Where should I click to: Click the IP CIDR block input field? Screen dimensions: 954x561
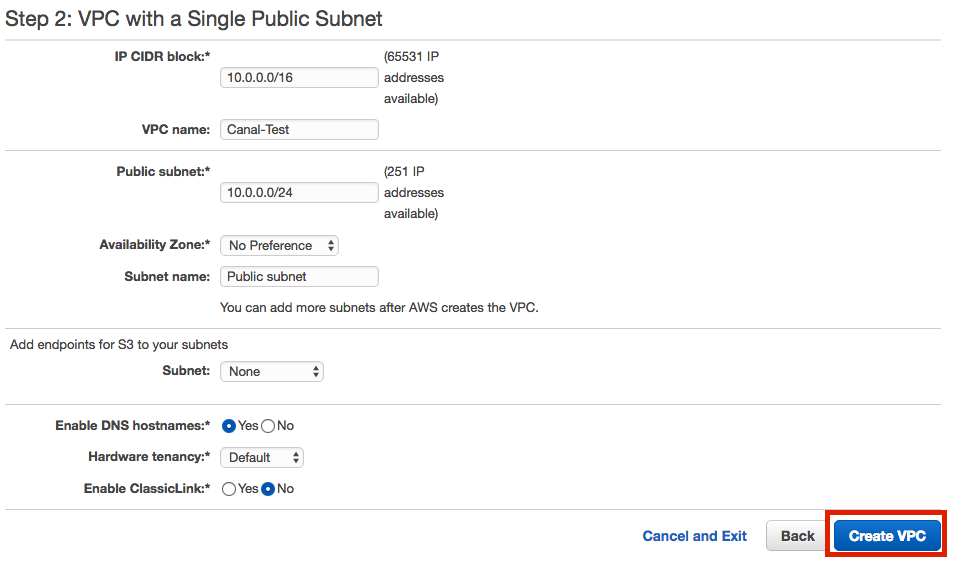(x=299, y=77)
